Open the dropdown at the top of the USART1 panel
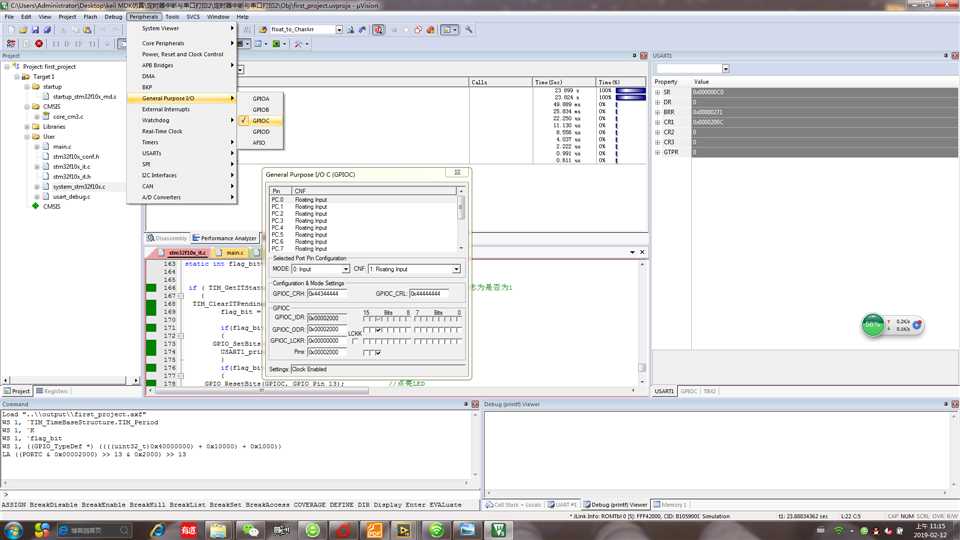Image resolution: width=960 pixels, height=540 pixels. click(x=726, y=69)
